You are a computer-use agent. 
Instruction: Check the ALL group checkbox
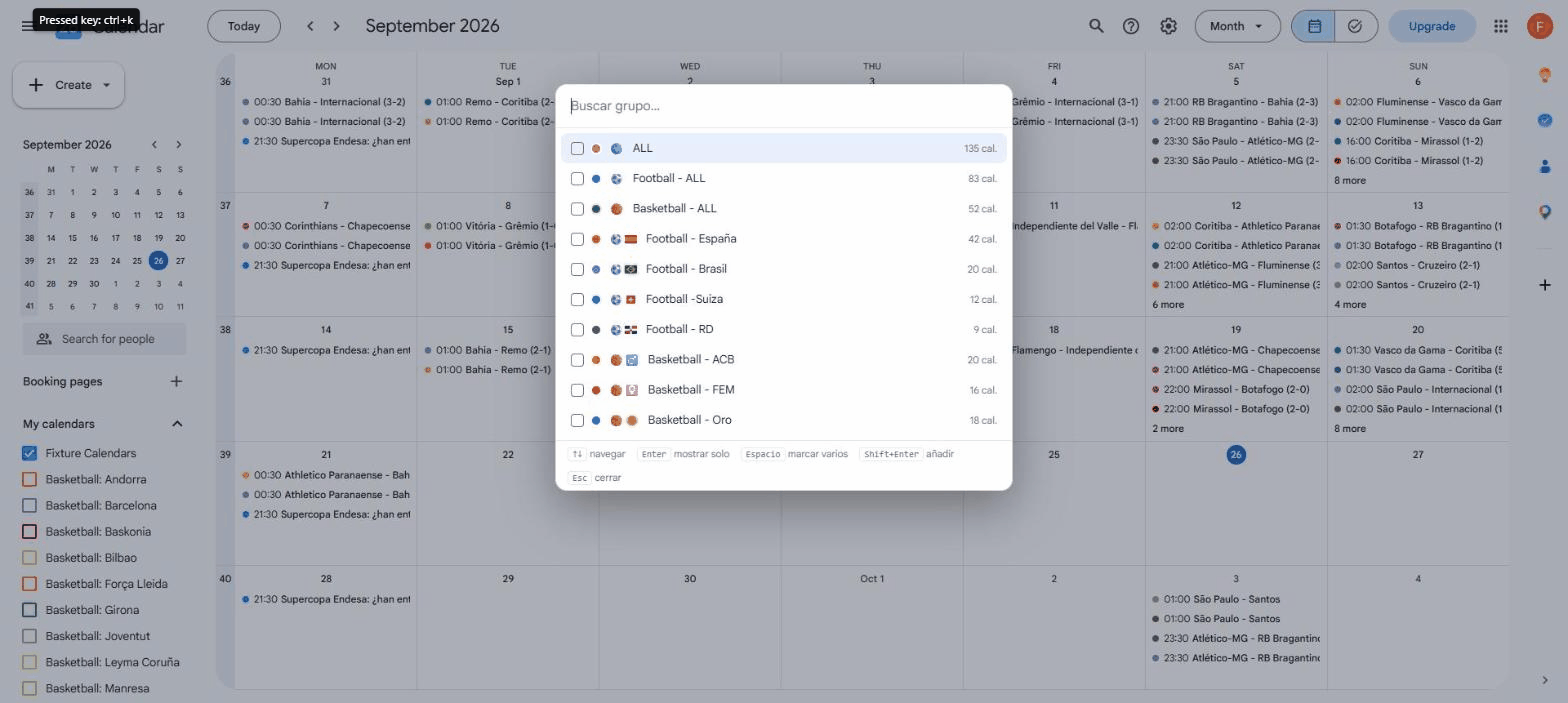pyautogui.click(x=577, y=149)
